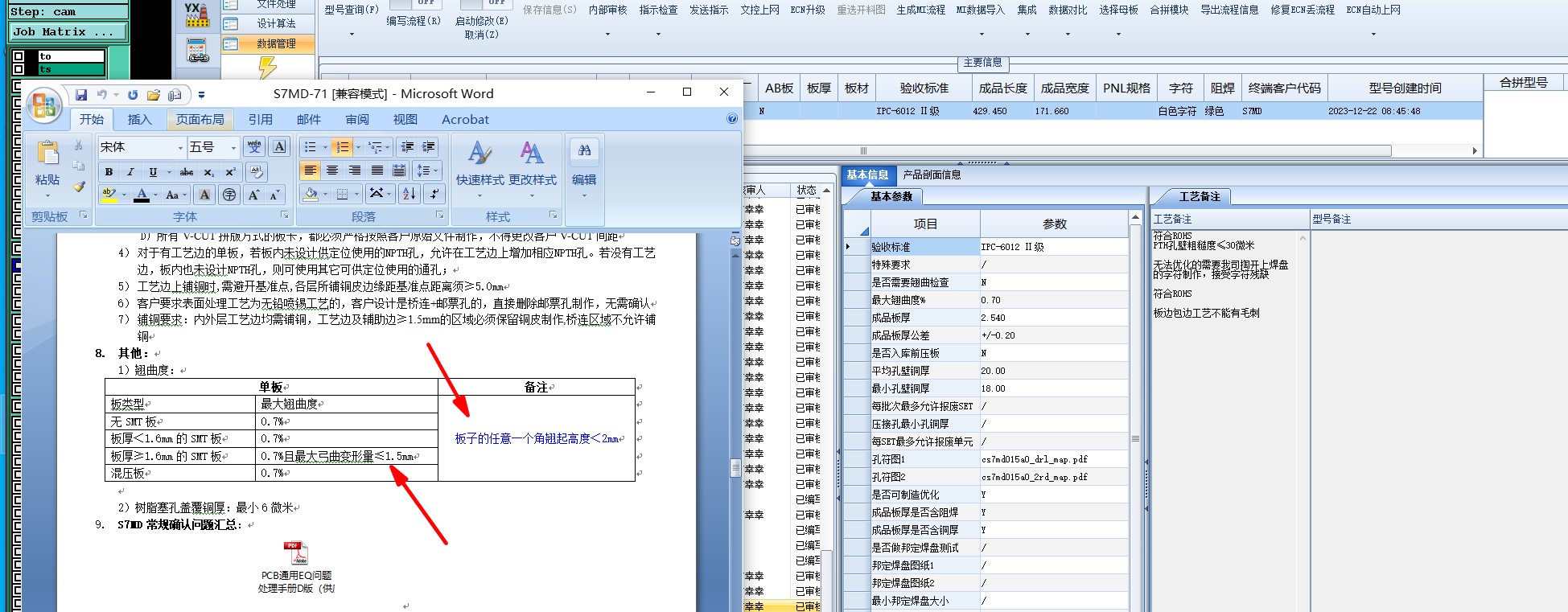This screenshot has height=612, width=1568.
Task: Justify paragraph text
Action: tap(377, 170)
